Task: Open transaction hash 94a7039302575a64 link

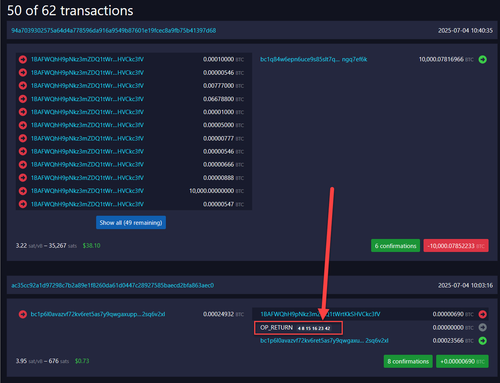Action: 114,30
